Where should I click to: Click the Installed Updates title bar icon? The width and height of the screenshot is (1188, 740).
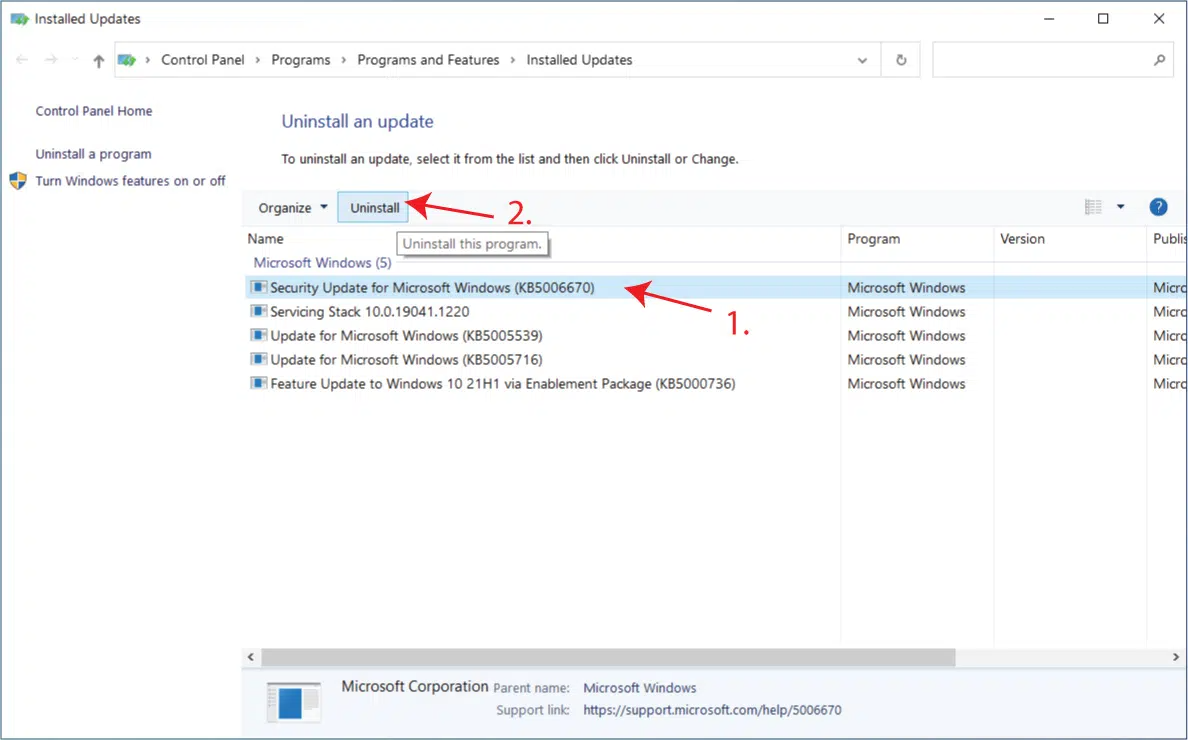coord(20,19)
